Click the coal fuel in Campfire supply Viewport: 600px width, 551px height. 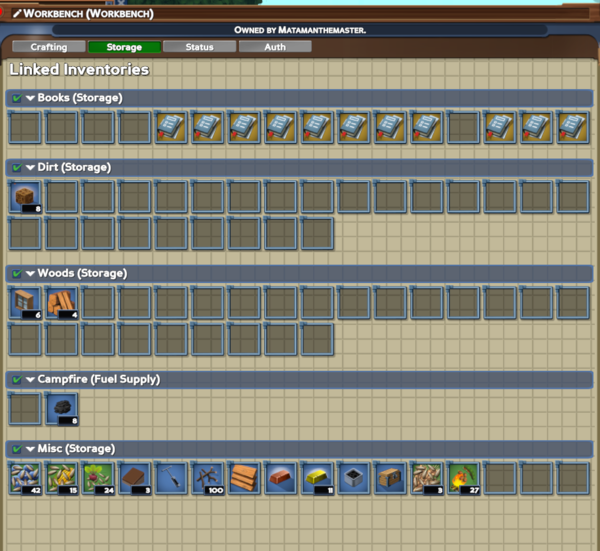click(62, 408)
